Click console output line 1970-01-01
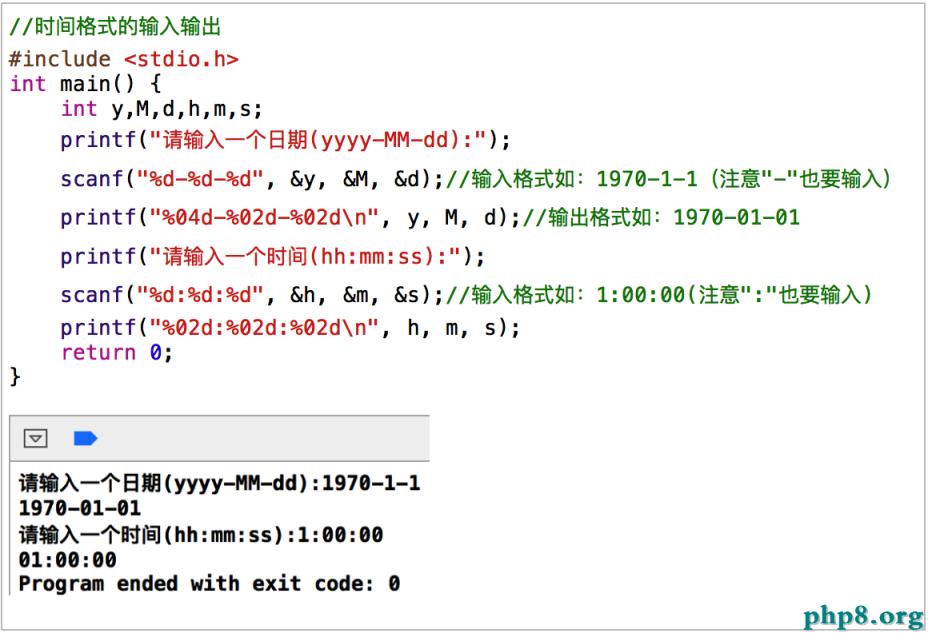 point(80,509)
